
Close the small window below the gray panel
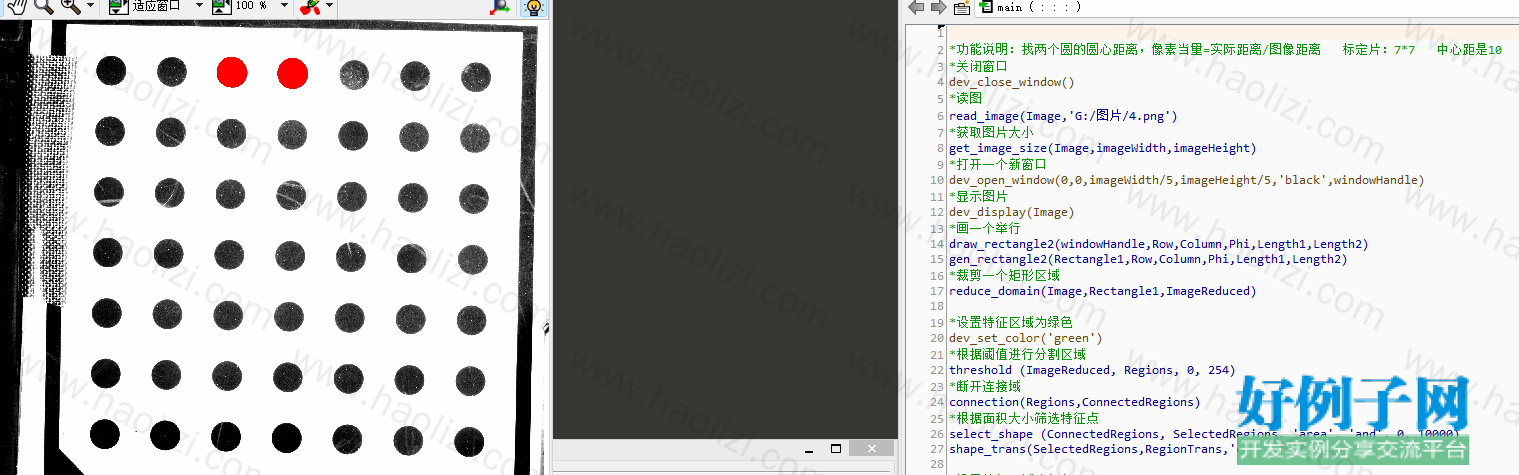point(871,447)
